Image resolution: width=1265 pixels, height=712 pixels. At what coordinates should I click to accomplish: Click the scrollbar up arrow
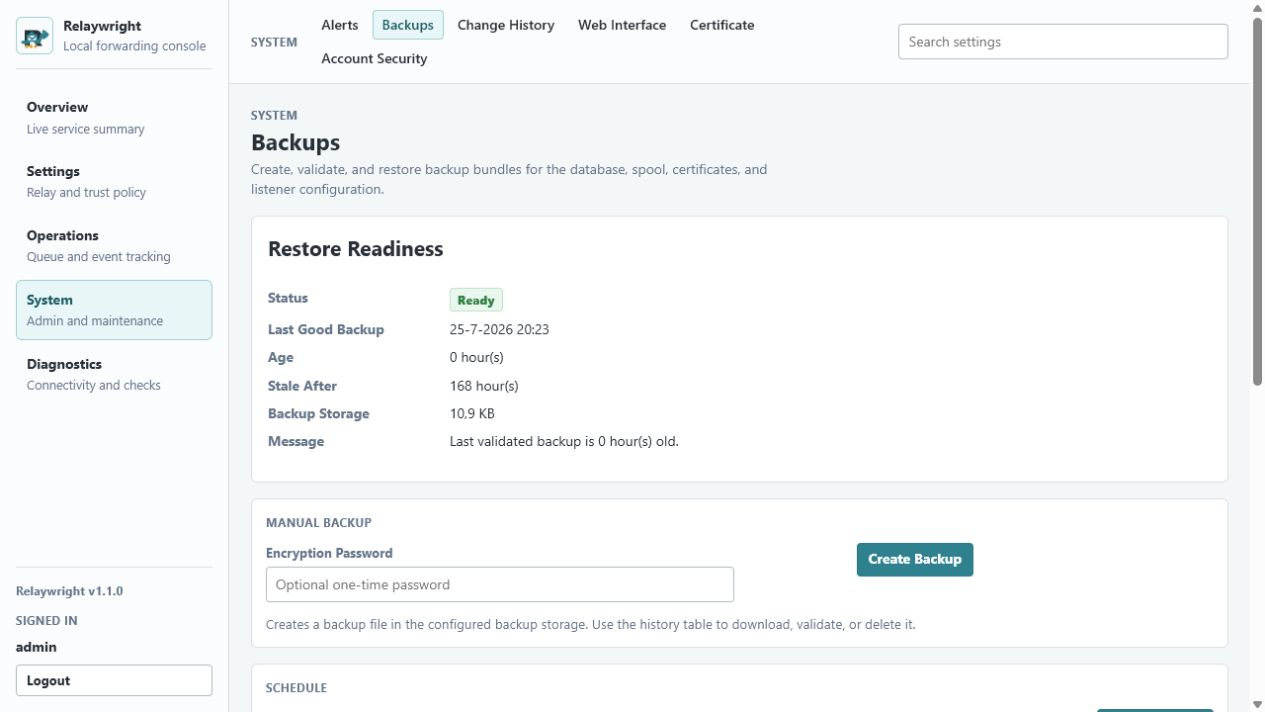pos(1258,8)
